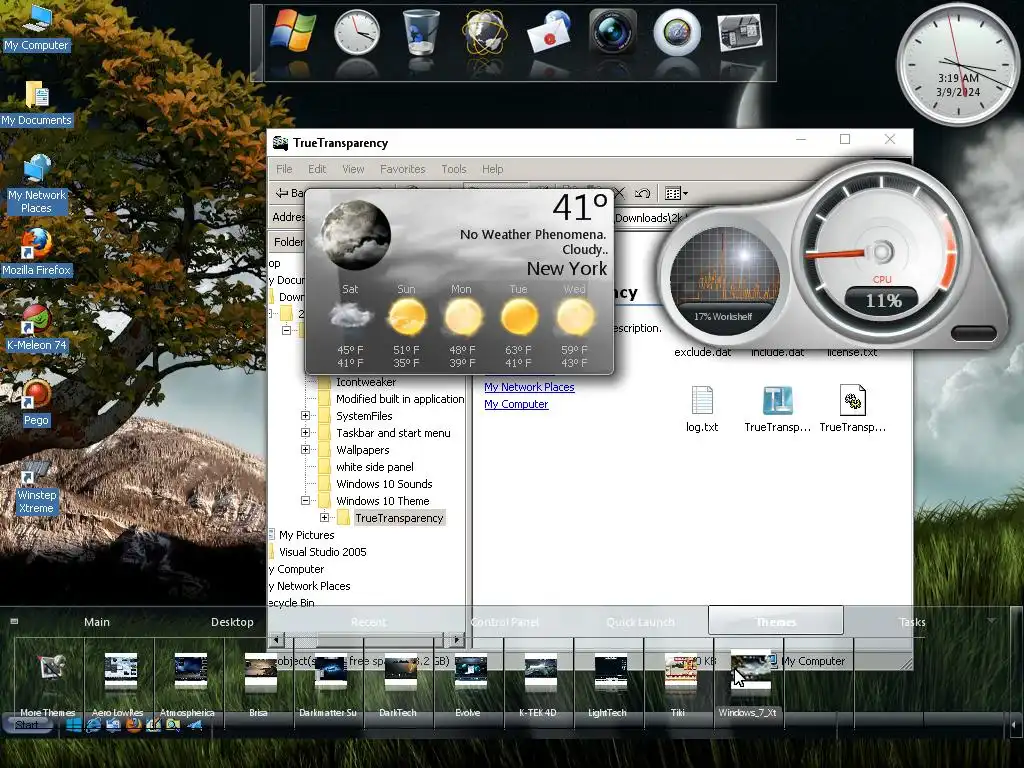This screenshot has width=1024, height=768.
Task: Select My Pictures in folder tree
Action: [x=306, y=535]
